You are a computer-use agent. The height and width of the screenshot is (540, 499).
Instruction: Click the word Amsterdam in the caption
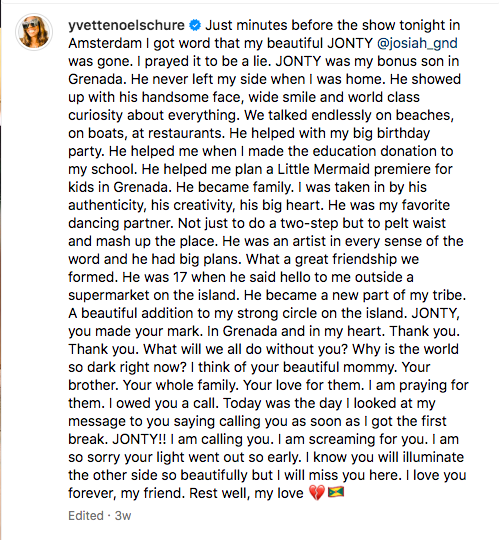coord(105,43)
